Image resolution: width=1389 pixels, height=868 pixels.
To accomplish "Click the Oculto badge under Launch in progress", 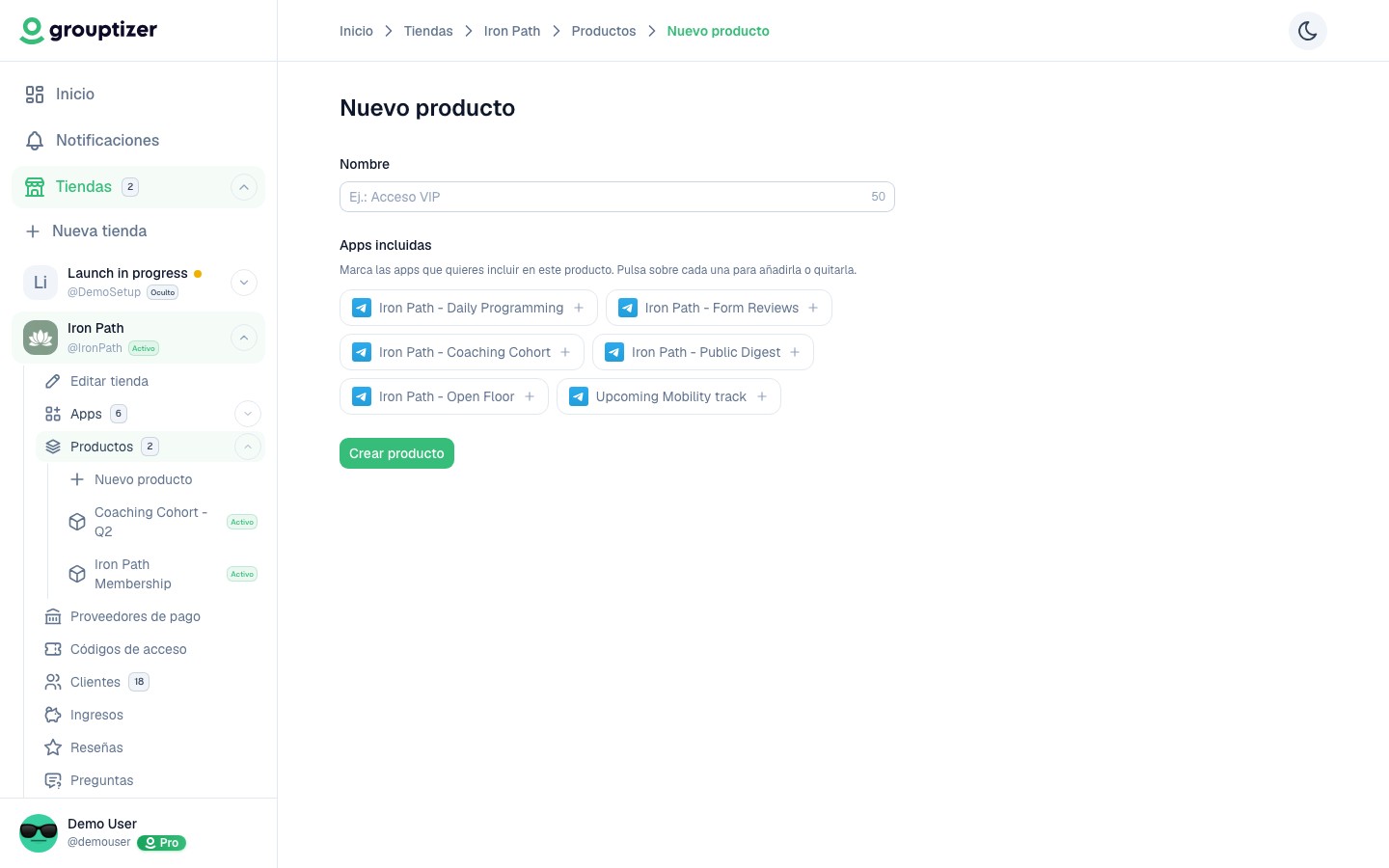I will 163,292.
